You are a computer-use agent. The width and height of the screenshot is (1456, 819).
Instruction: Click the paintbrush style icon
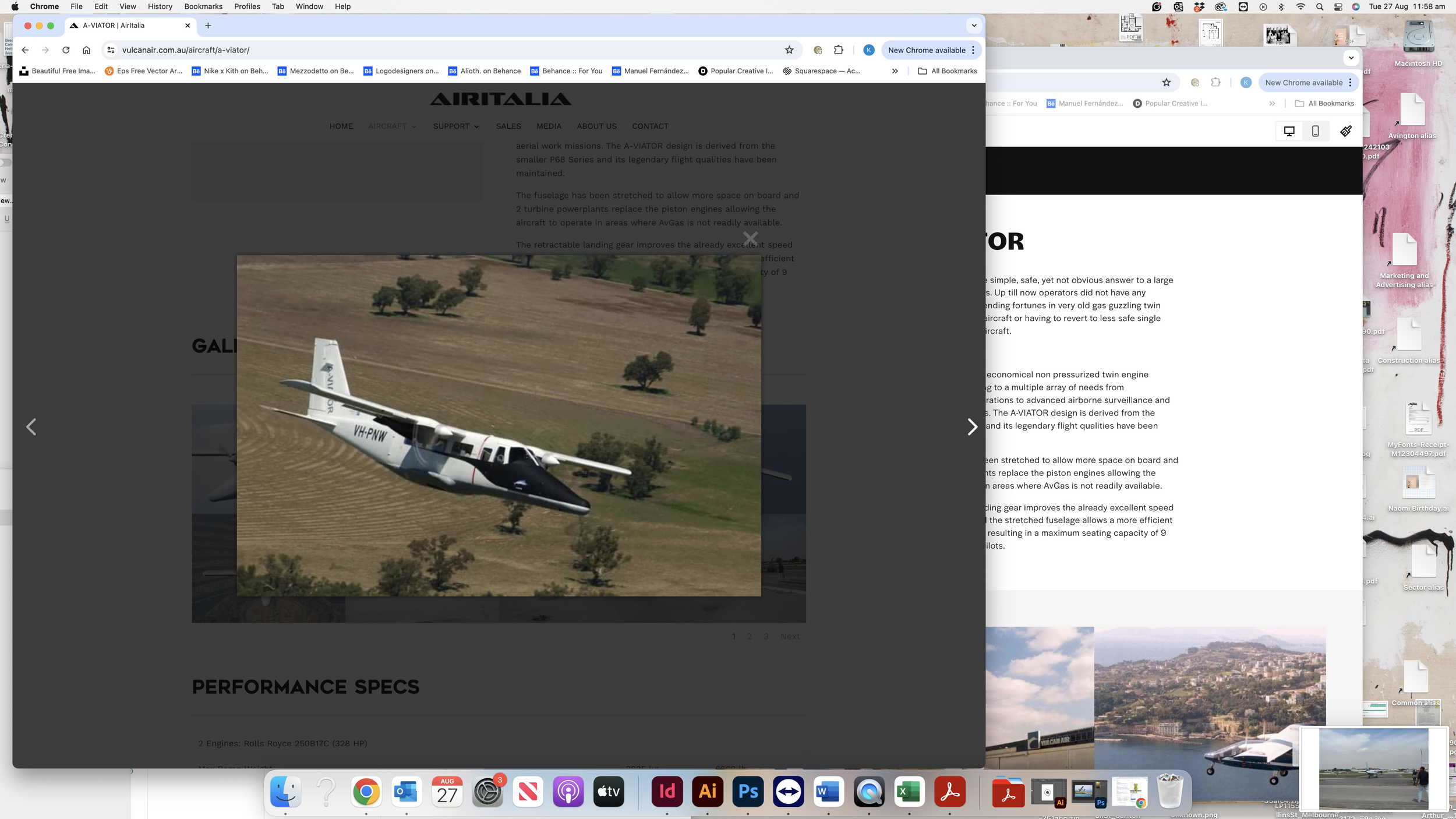pyautogui.click(x=1345, y=132)
